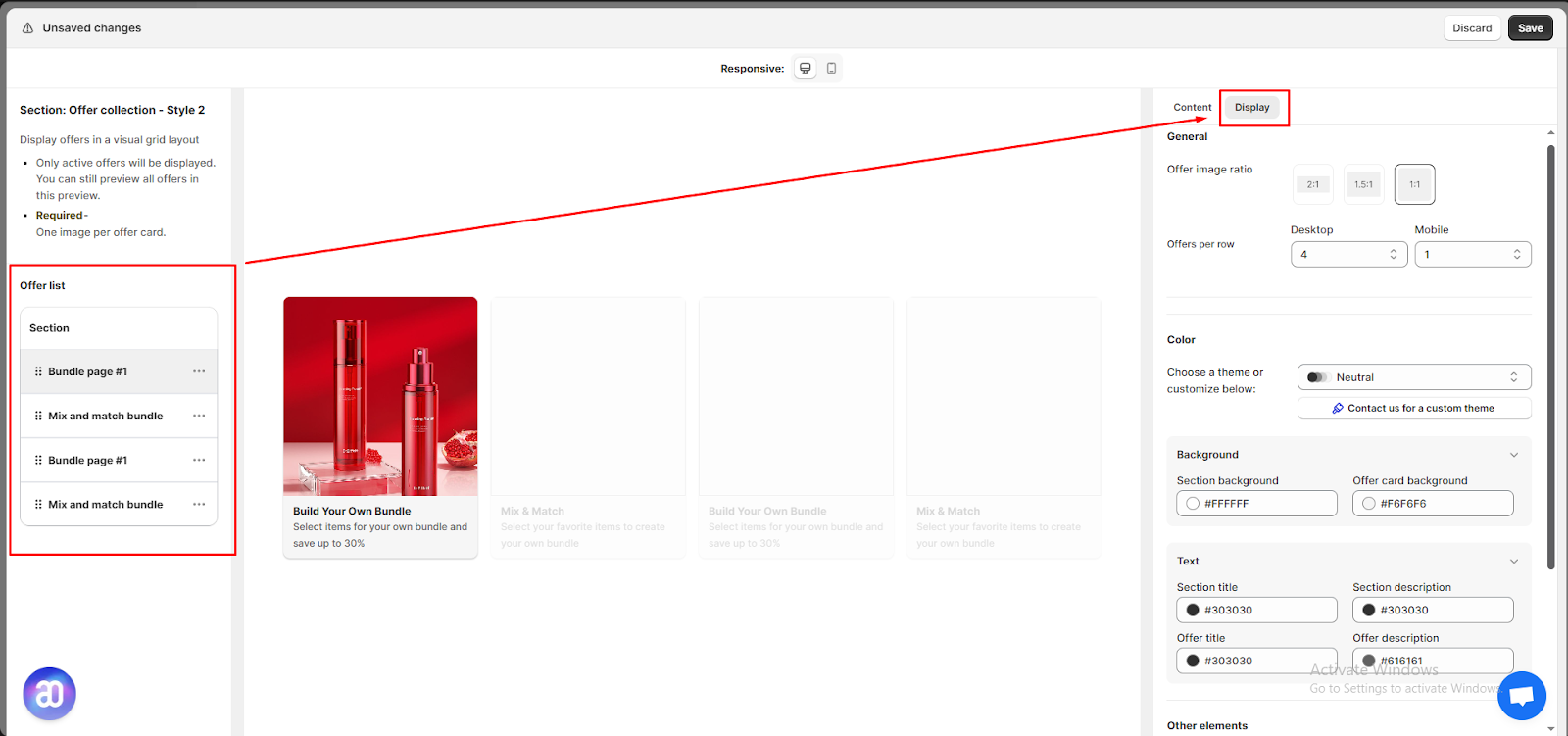Switch to mobile responsive preview icon
1568x736 pixels.
831,69
